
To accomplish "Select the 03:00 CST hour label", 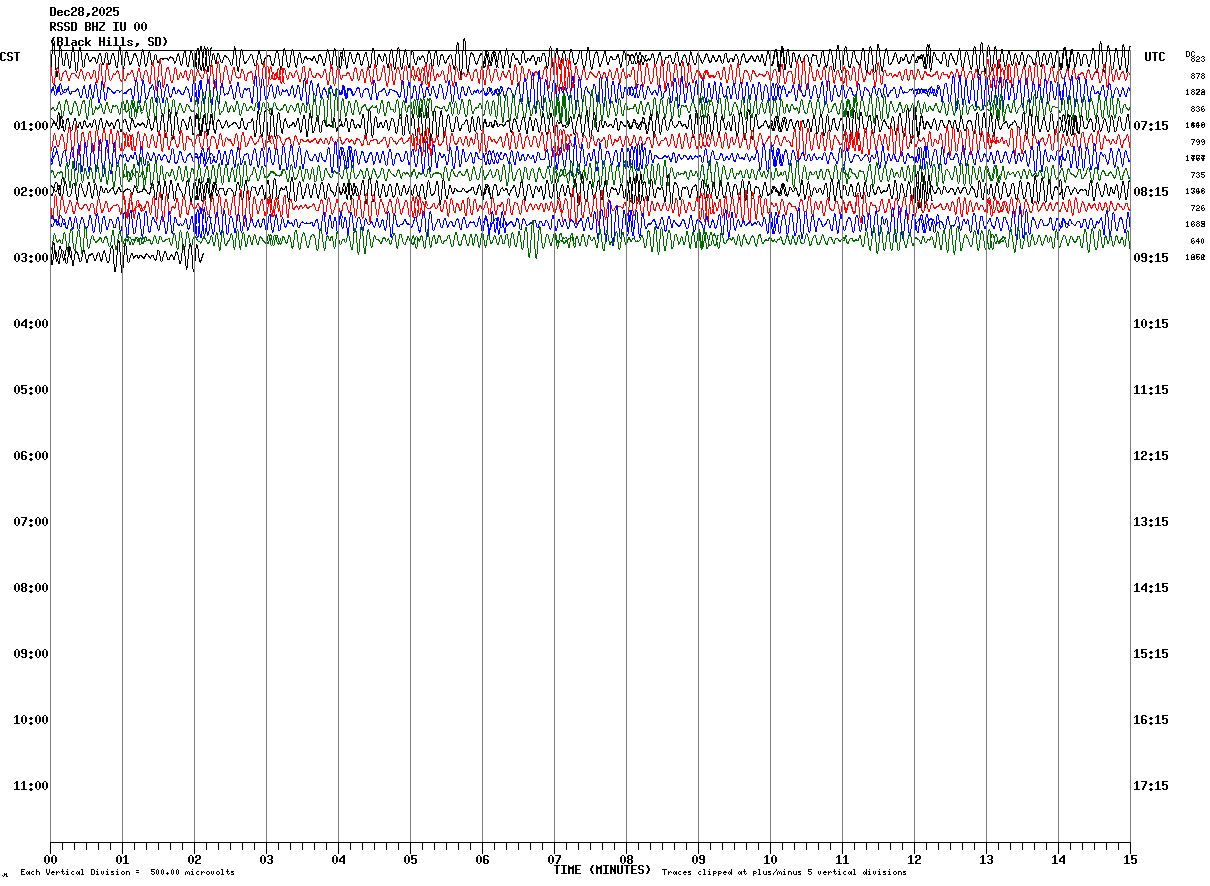I will (x=31, y=258).
